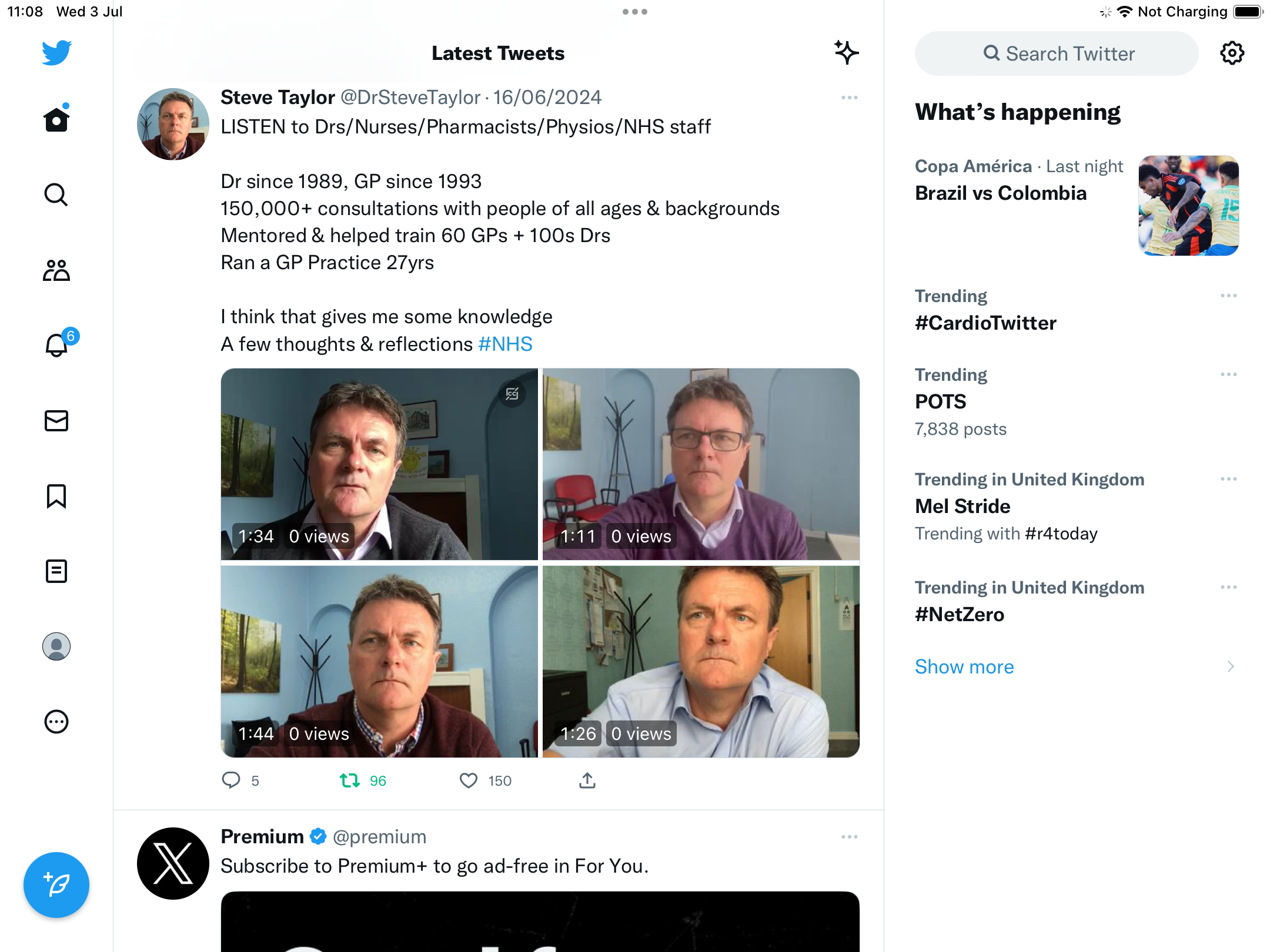Play the 1:34 video thumbnail
Screen dimensions: 1270x952
[x=379, y=464]
